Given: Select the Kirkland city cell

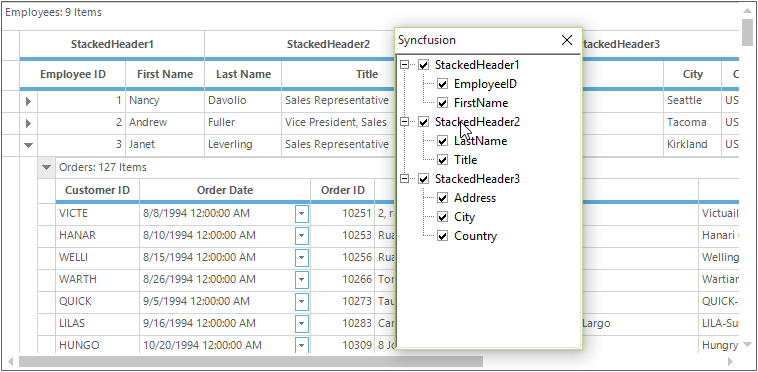Looking at the screenshot, I should pos(692,145).
